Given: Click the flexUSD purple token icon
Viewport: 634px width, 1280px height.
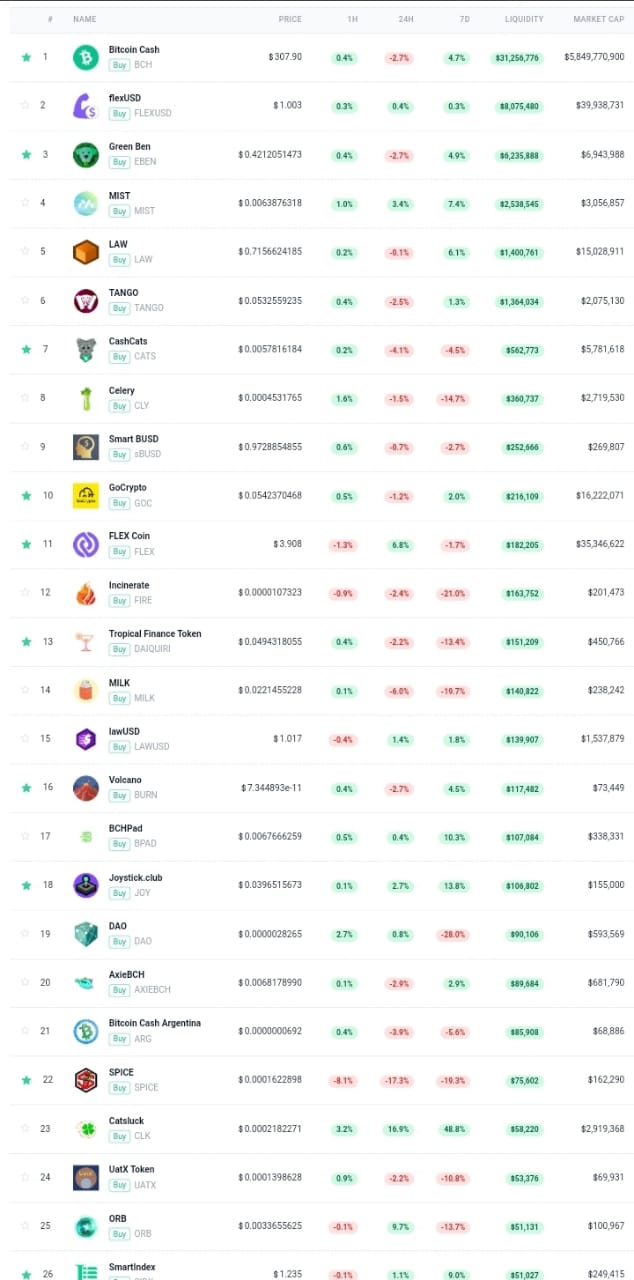Looking at the screenshot, I should (x=86, y=106).
